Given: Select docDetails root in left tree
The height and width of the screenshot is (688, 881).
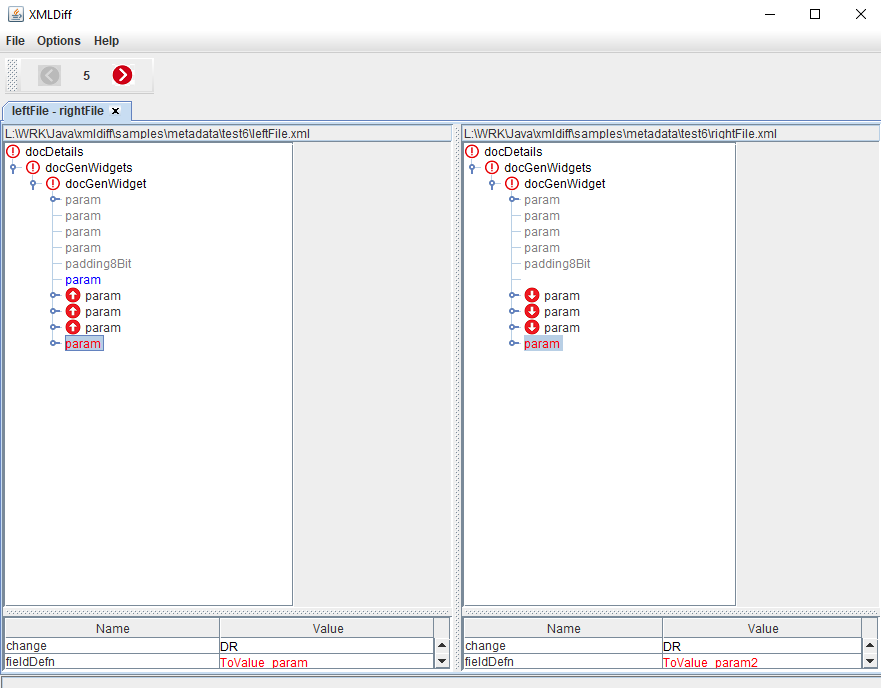Looking at the screenshot, I should pos(55,151).
